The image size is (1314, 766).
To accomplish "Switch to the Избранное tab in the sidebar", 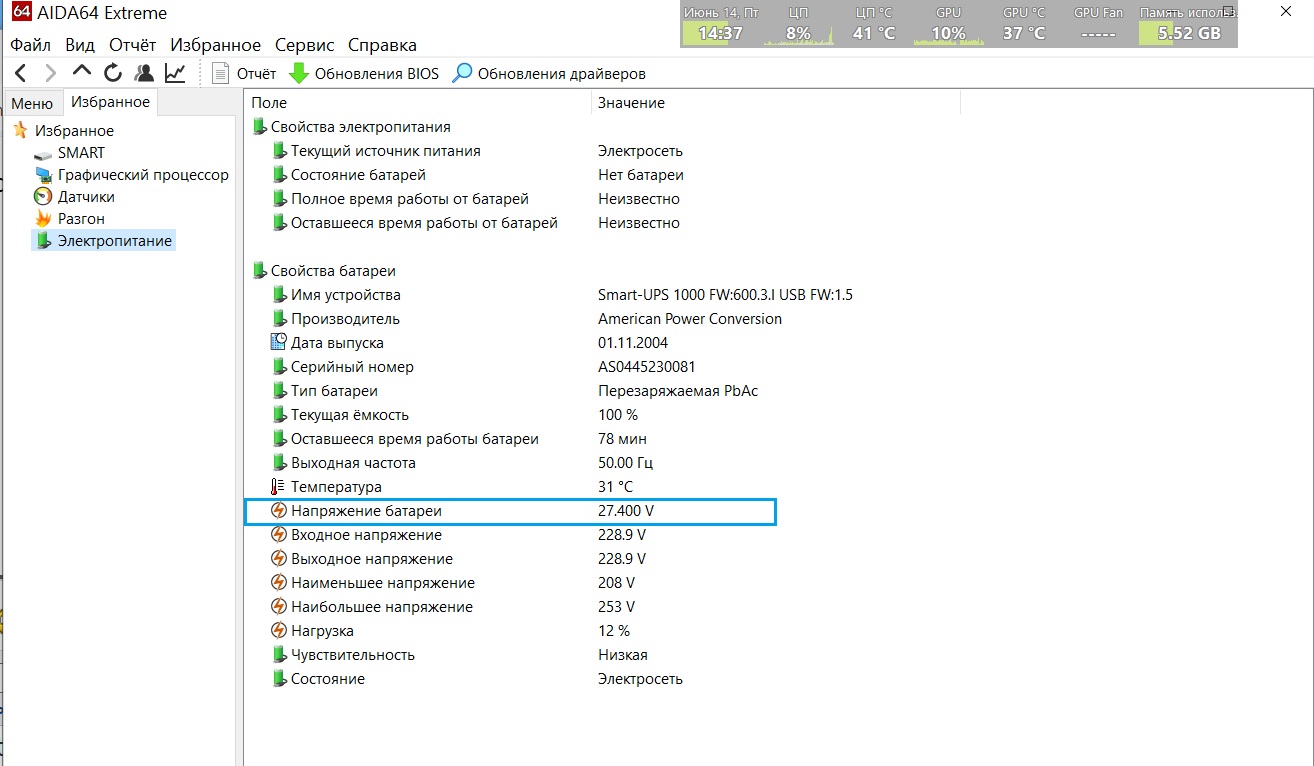I will click(x=110, y=102).
